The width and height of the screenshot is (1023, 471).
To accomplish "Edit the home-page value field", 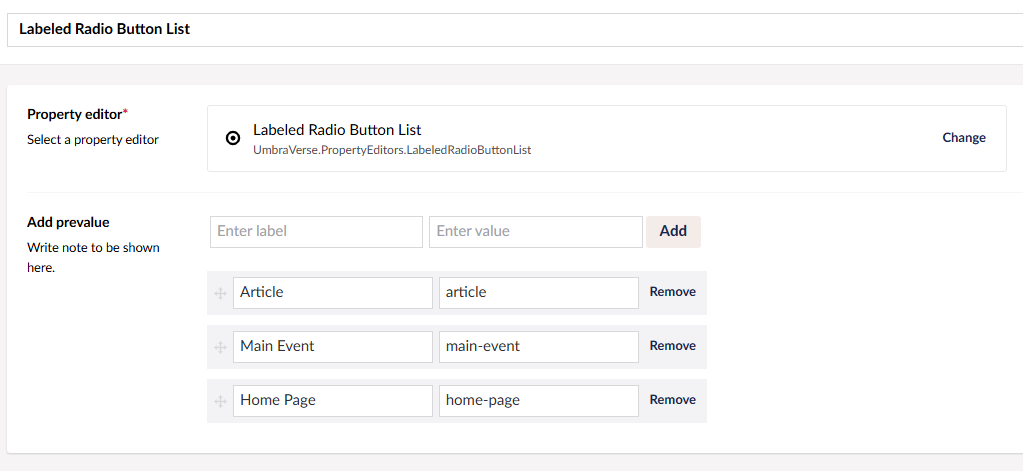I will pos(539,401).
